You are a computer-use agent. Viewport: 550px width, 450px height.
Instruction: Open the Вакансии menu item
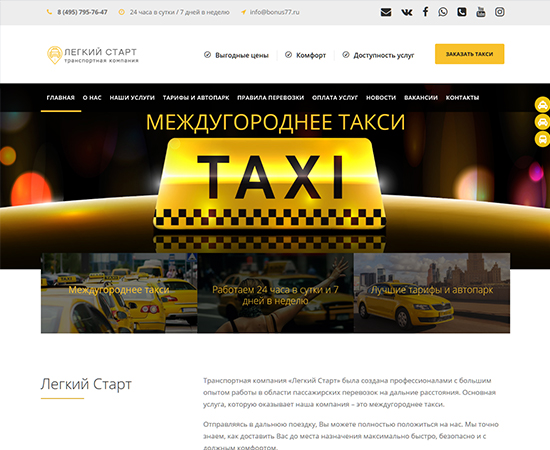pyautogui.click(x=421, y=98)
